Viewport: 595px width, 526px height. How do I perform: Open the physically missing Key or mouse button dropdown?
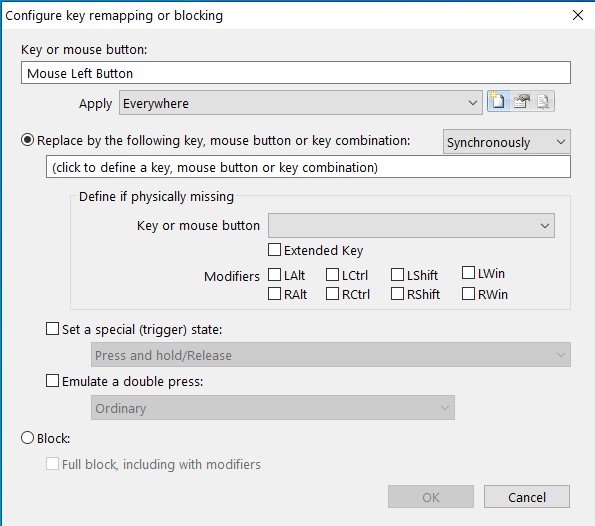click(x=411, y=226)
